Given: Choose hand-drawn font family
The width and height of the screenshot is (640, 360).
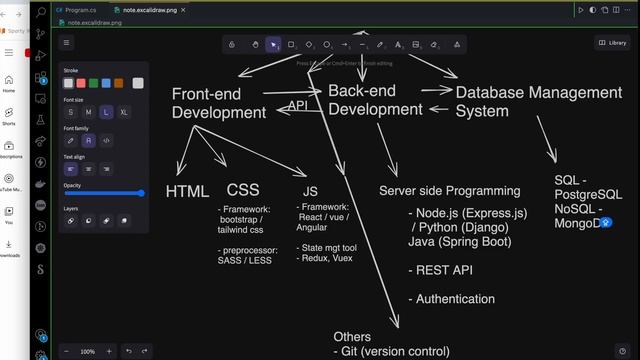Looking at the screenshot, I should [x=71, y=140].
